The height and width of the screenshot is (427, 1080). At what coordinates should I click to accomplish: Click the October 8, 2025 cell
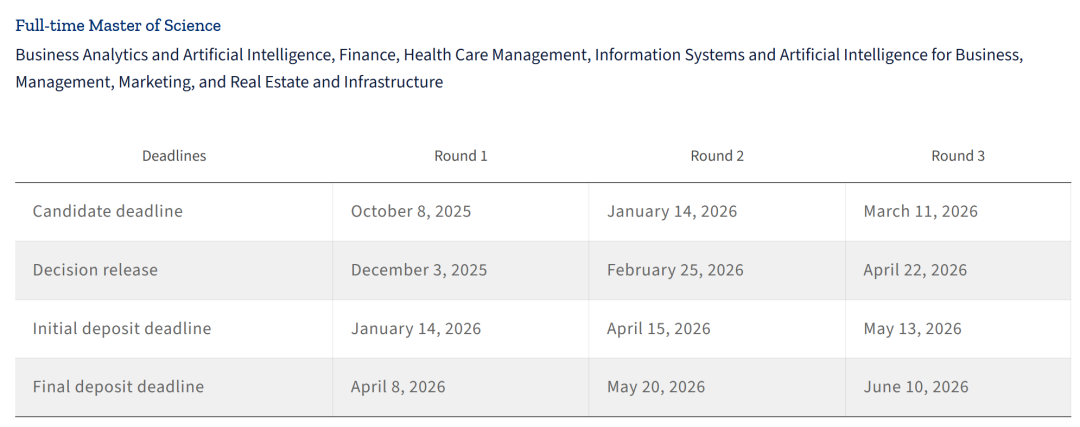[411, 212]
